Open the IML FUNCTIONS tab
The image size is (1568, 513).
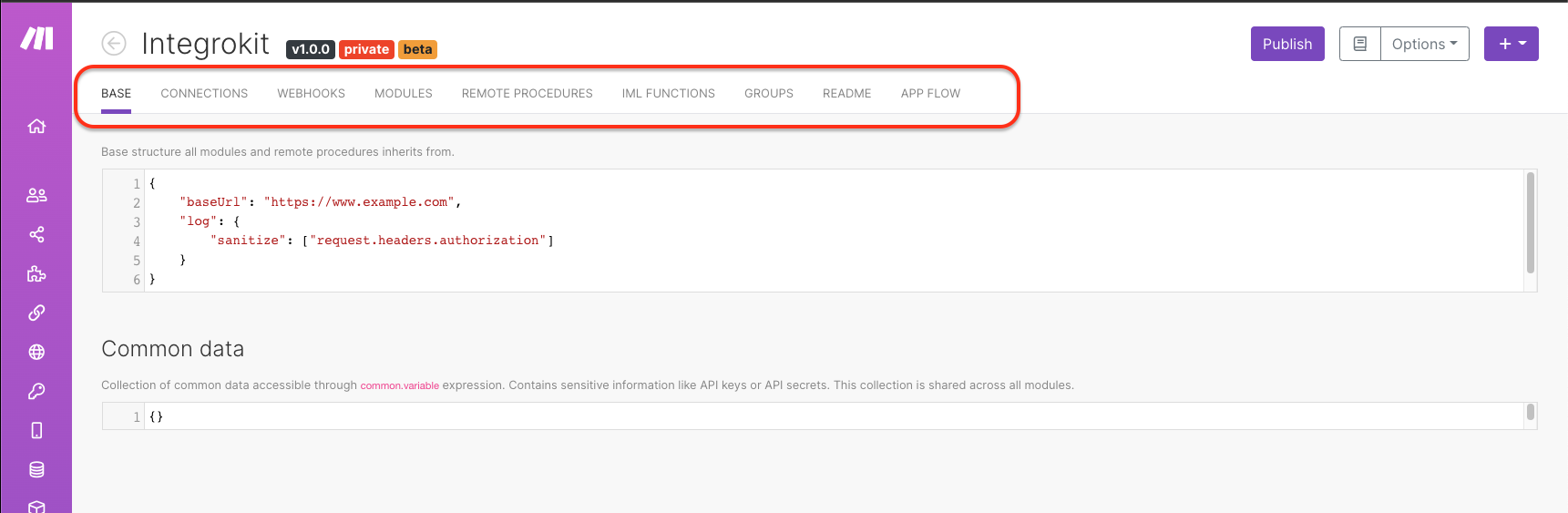[x=668, y=93]
